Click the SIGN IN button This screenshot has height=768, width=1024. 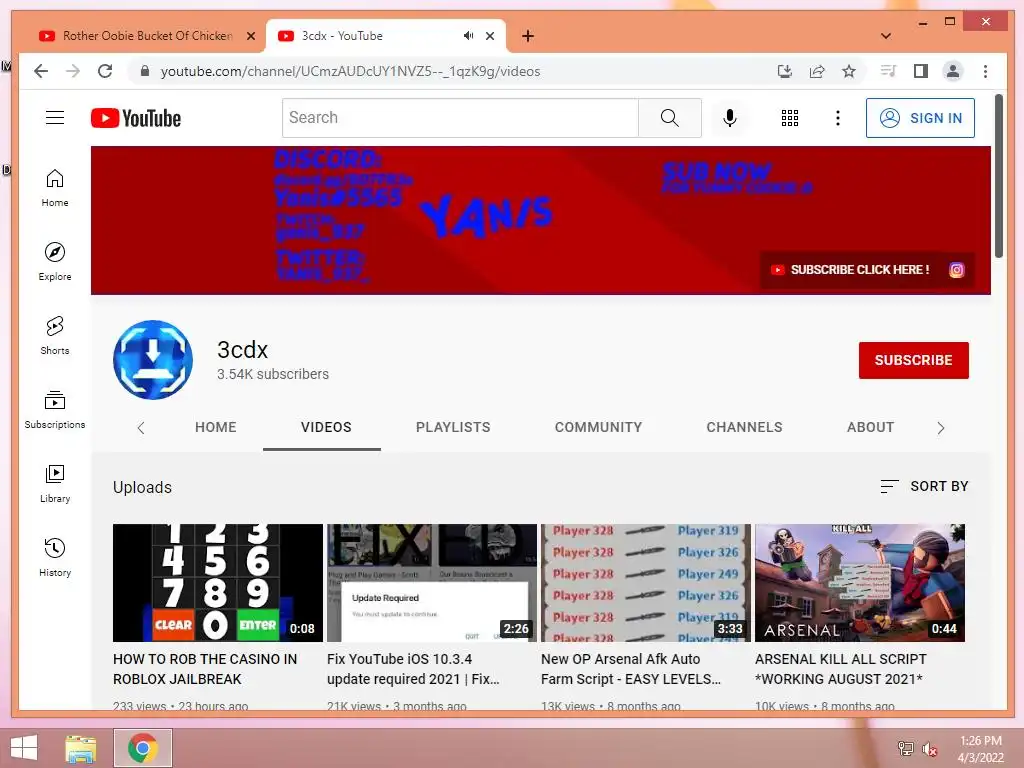tap(920, 118)
